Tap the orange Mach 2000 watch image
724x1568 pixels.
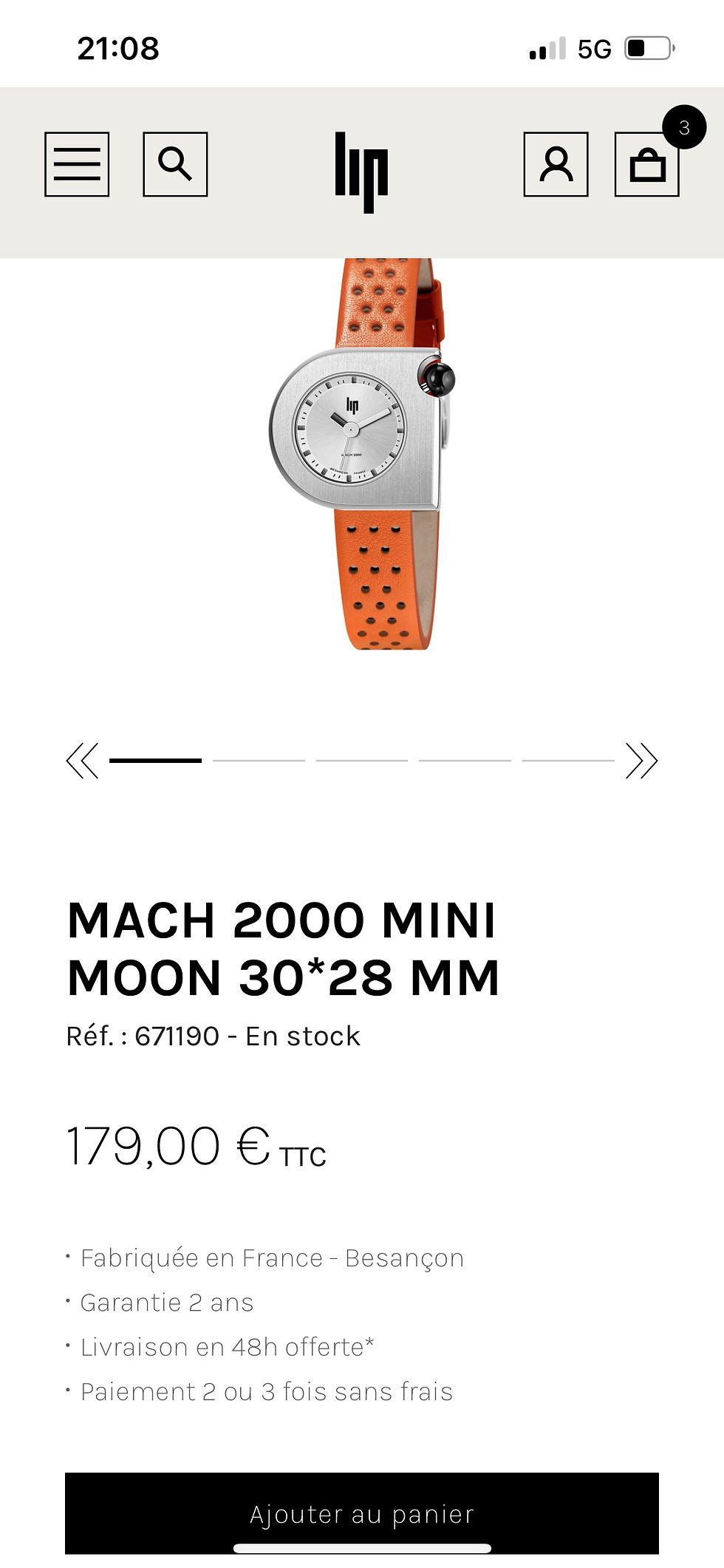tap(362, 454)
